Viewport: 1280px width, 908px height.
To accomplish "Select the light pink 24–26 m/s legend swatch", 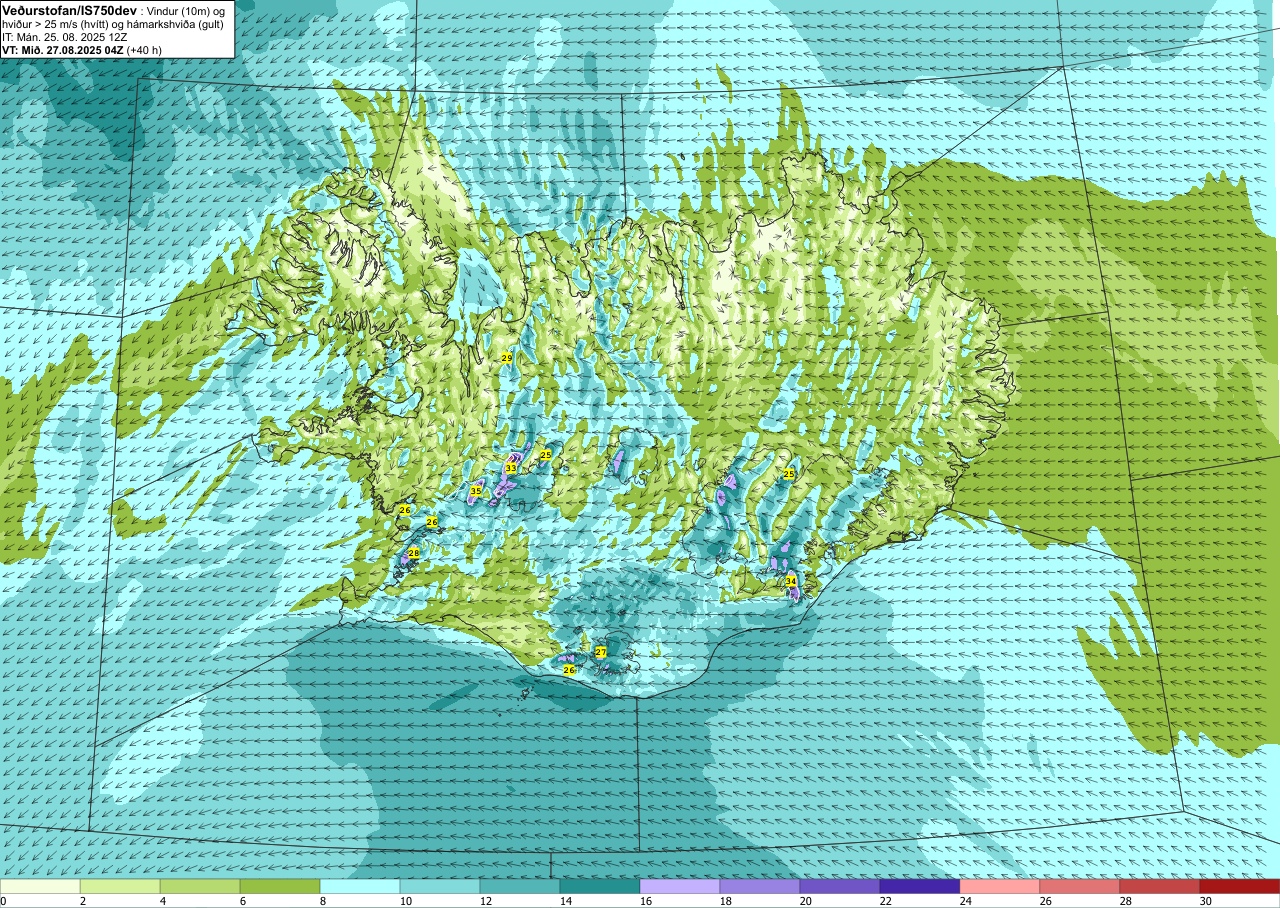I will tap(1000, 886).
